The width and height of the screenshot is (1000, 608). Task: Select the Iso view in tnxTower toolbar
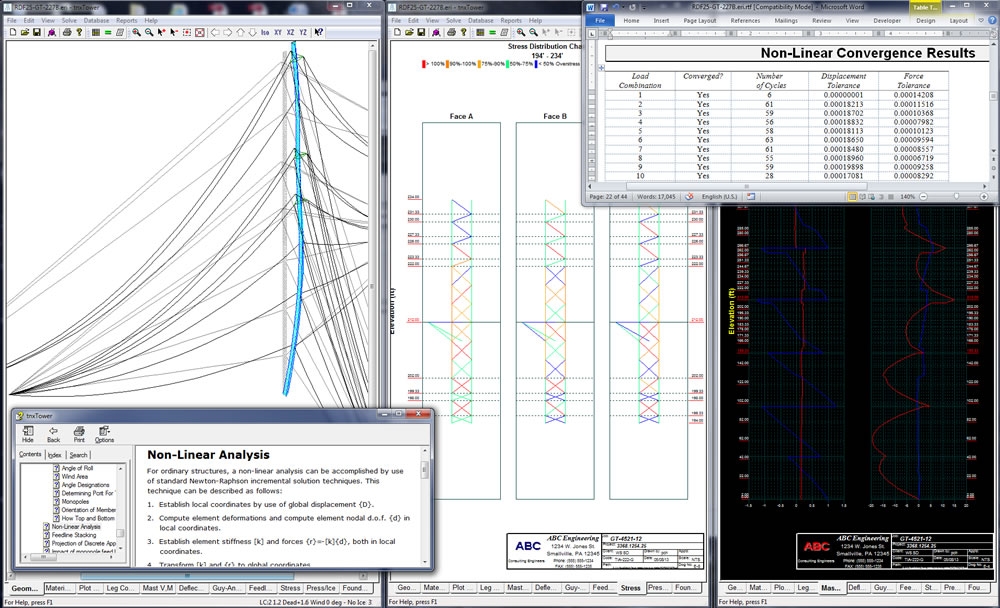[x=266, y=32]
